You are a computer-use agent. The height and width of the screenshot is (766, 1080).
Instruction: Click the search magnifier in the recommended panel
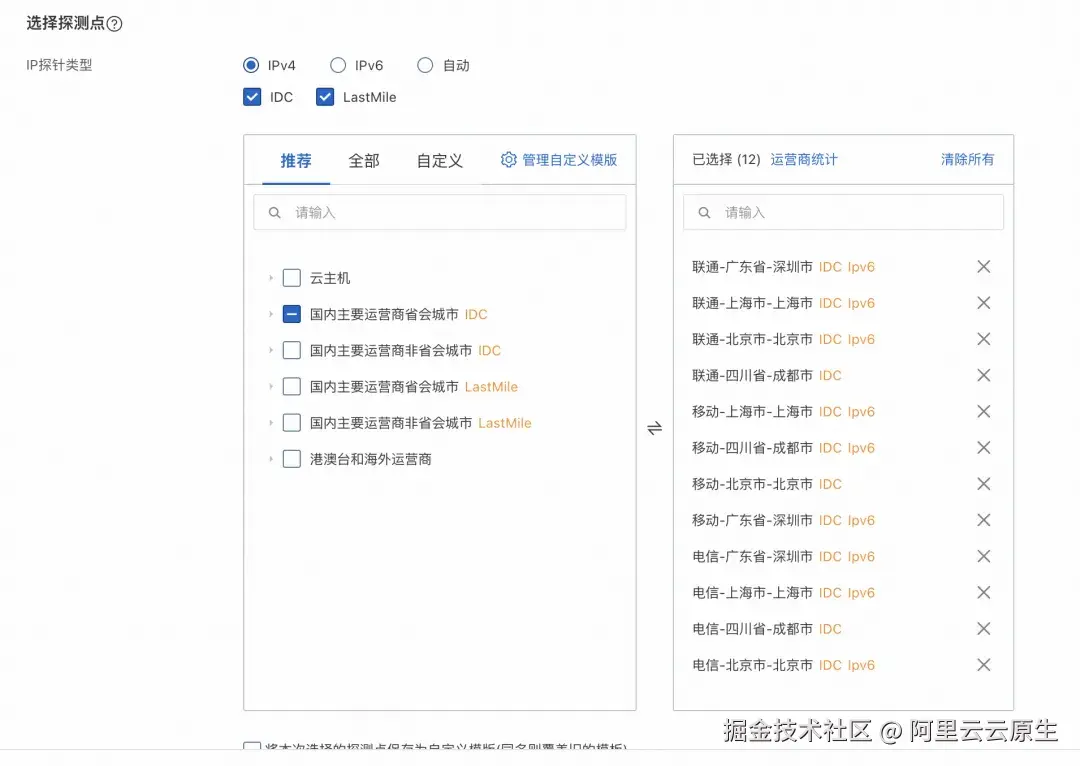[274, 212]
